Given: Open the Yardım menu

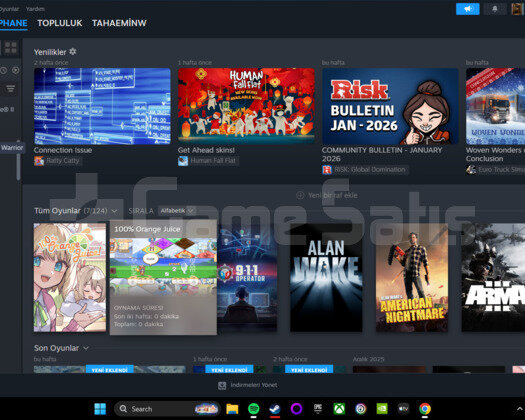Looking at the screenshot, I should coord(35,9).
